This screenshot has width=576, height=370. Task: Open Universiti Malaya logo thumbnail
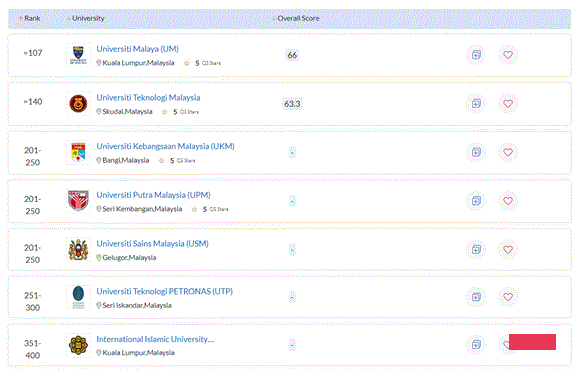[x=78, y=55]
